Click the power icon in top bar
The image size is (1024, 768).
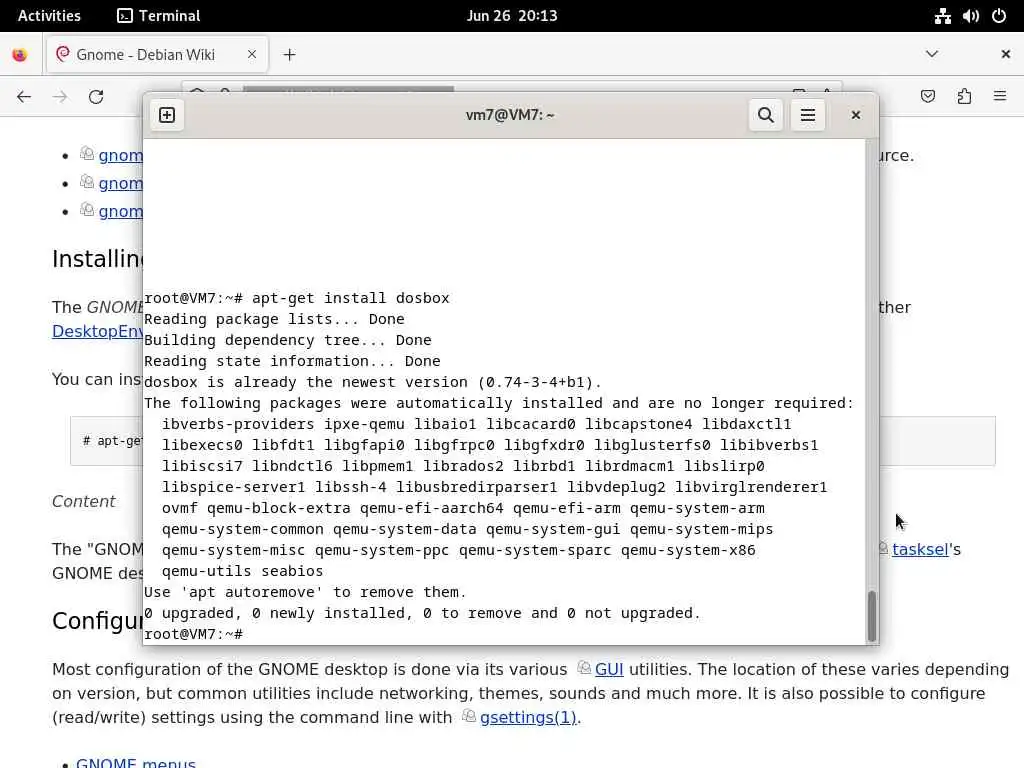pos(999,16)
